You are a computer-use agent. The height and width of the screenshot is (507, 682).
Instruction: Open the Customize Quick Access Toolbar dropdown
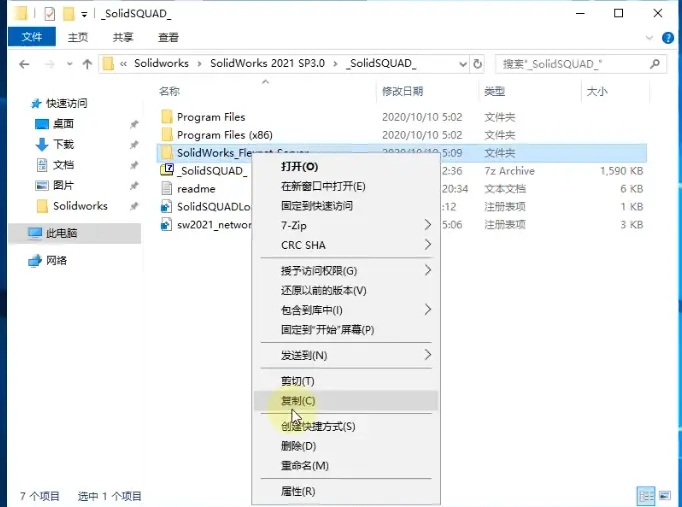coord(84,14)
